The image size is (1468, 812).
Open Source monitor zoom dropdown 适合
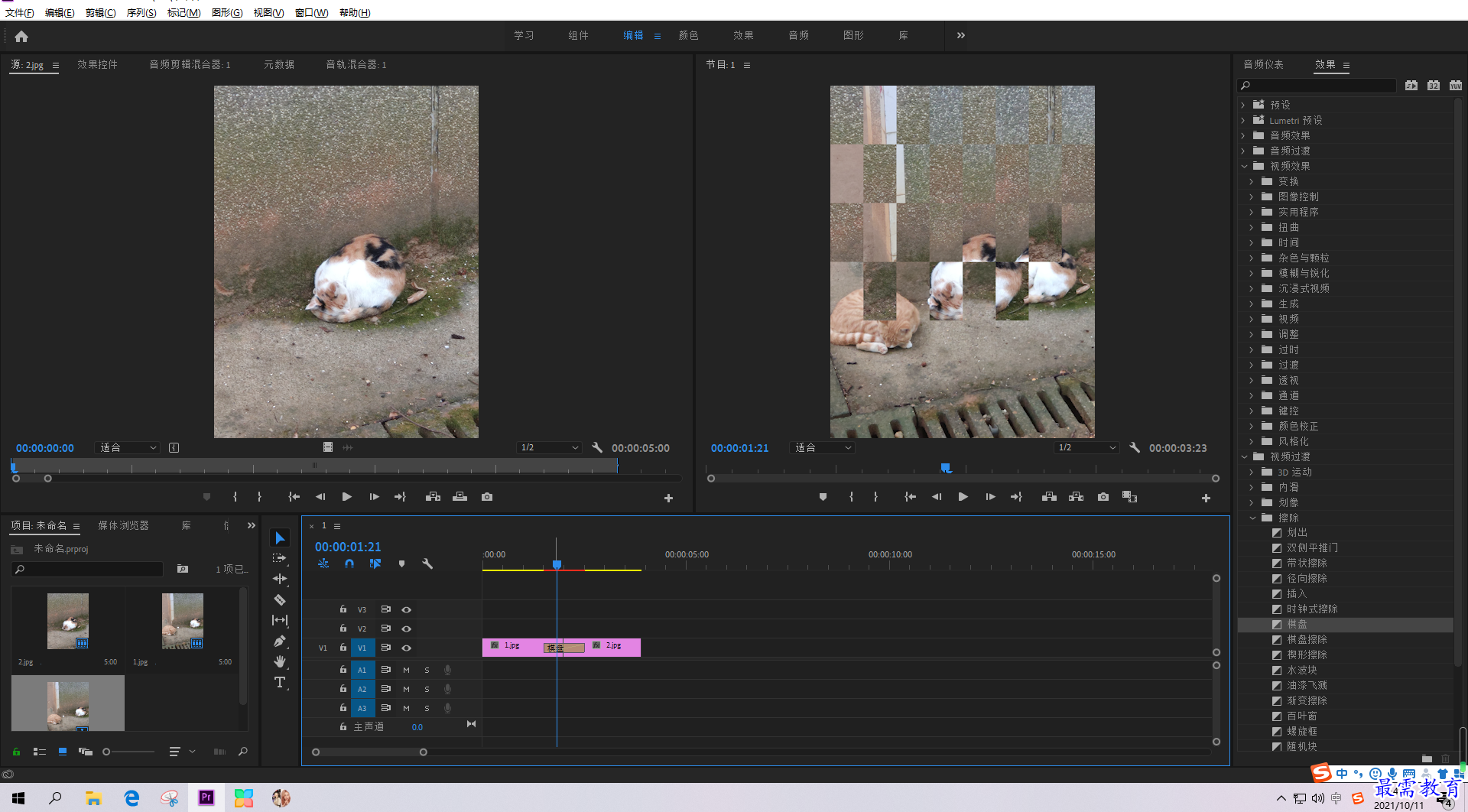[128, 447]
